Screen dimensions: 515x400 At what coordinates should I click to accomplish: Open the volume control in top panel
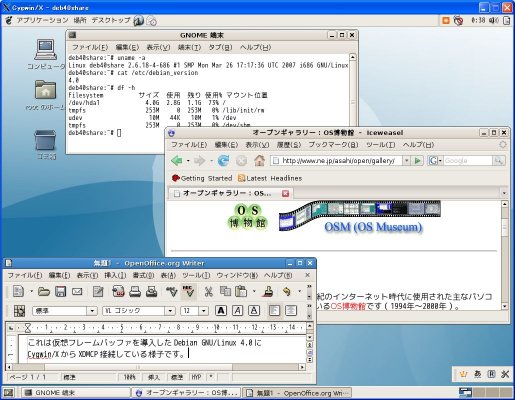point(494,21)
